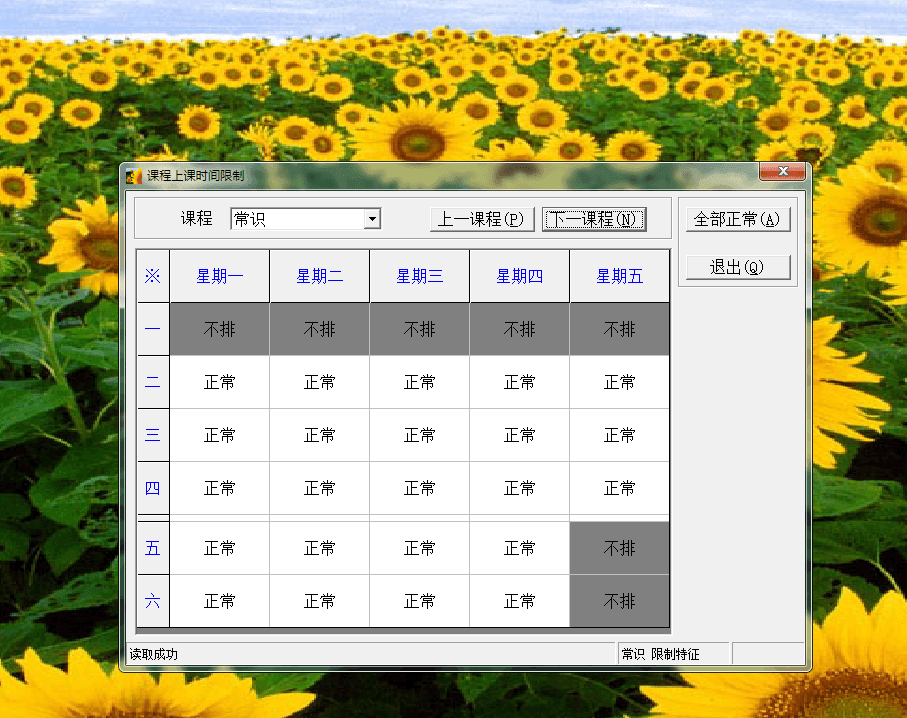Viewport: 907px width, 718px height.
Task: Click the app icon in the title bar
Action: (x=134, y=176)
